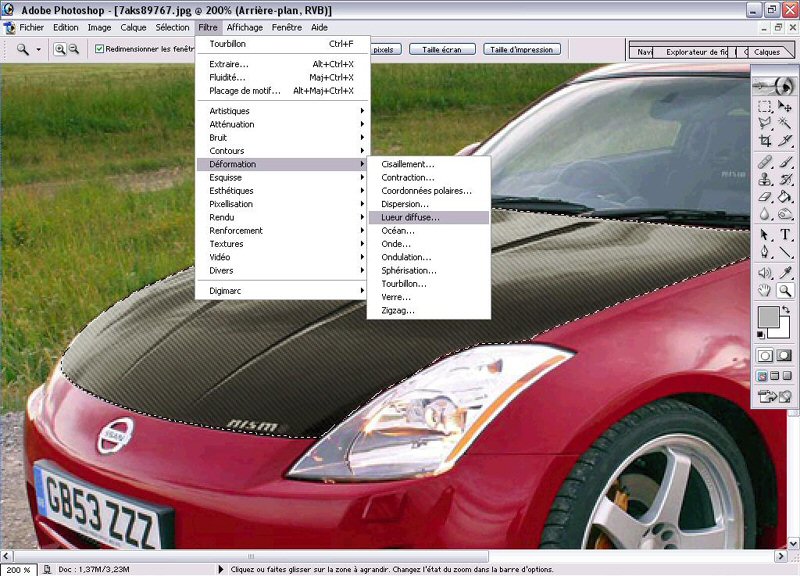
Task: Click the Zoom Out magnifier icon in options bar
Action: (x=74, y=49)
